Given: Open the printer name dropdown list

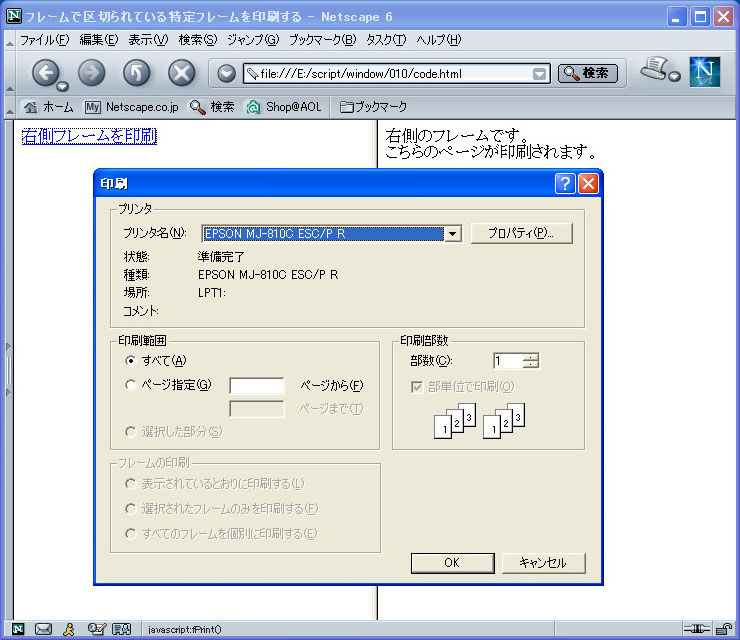Looking at the screenshot, I should click(453, 234).
